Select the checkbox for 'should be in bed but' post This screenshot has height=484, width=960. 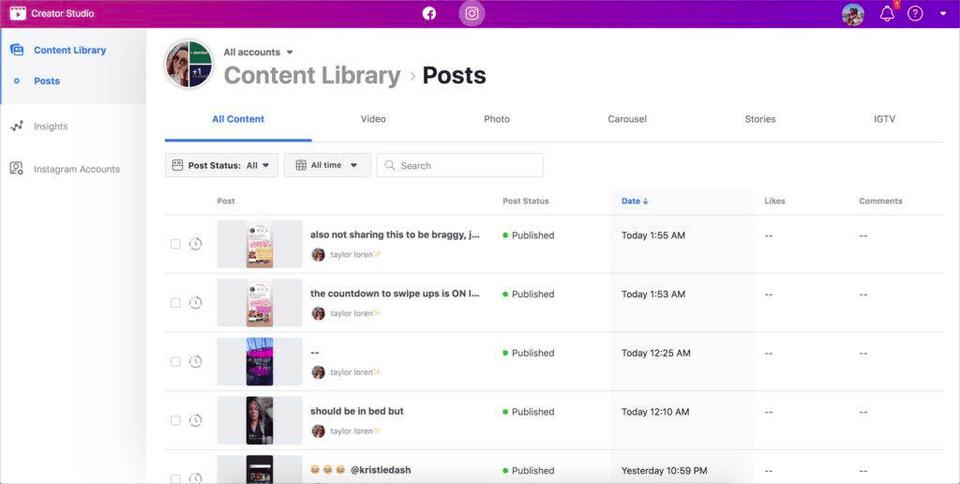coord(176,420)
